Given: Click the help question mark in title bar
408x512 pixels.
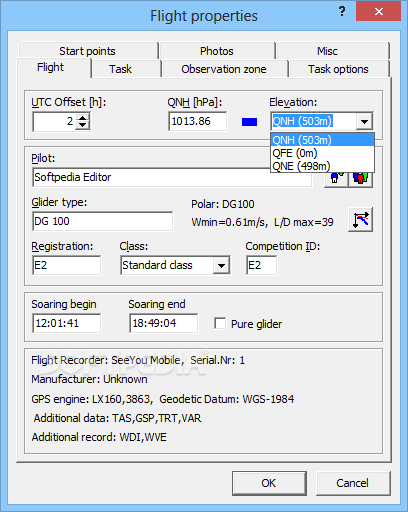Looking at the screenshot, I should (x=342, y=12).
